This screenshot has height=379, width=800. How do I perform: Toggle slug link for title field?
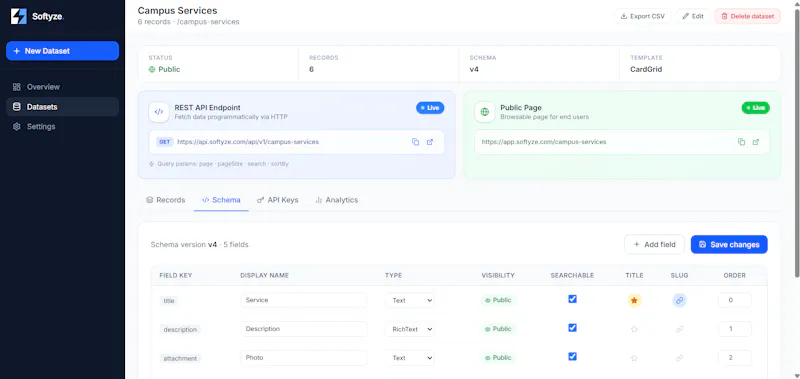click(679, 300)
